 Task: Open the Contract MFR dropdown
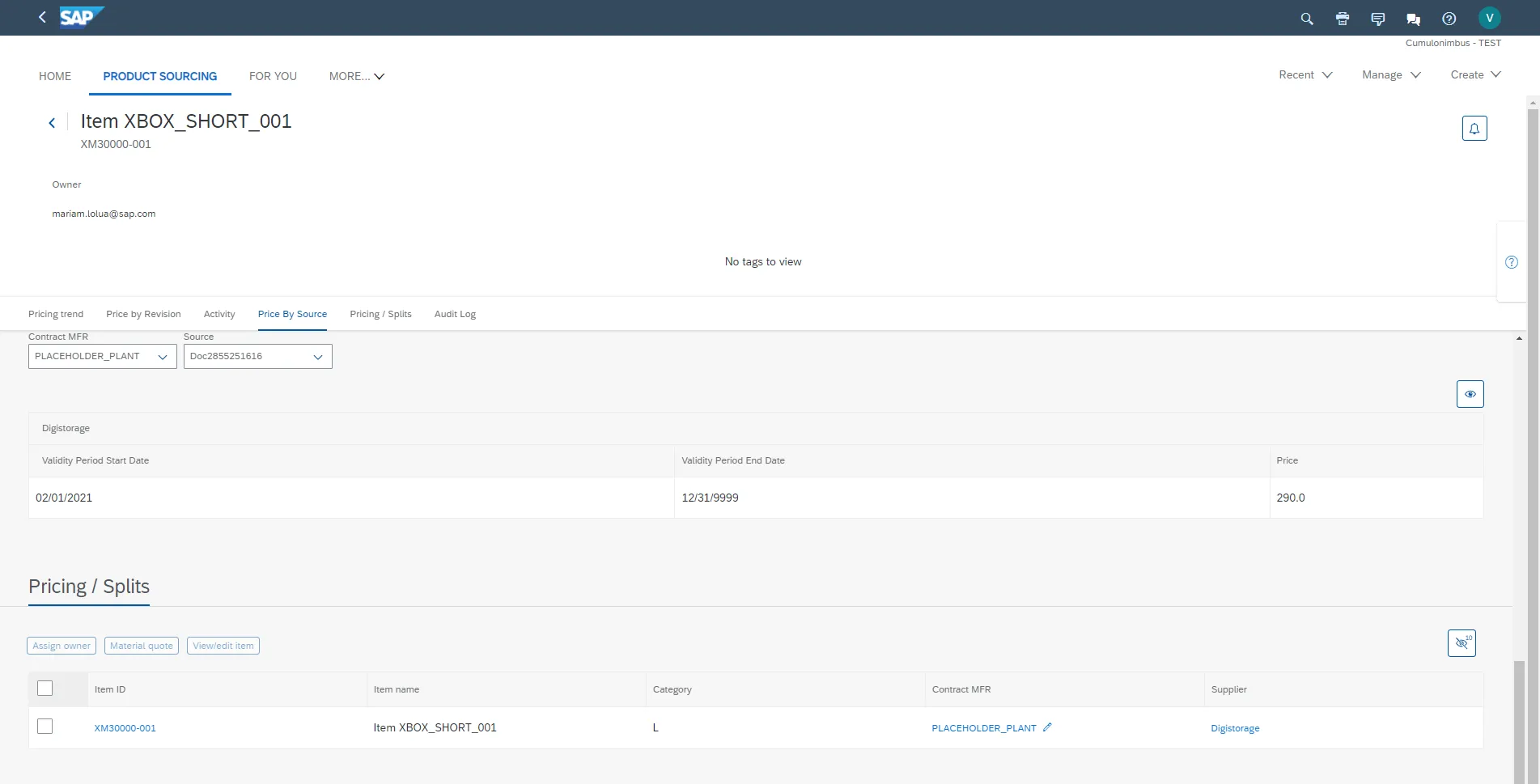[103, 357]
